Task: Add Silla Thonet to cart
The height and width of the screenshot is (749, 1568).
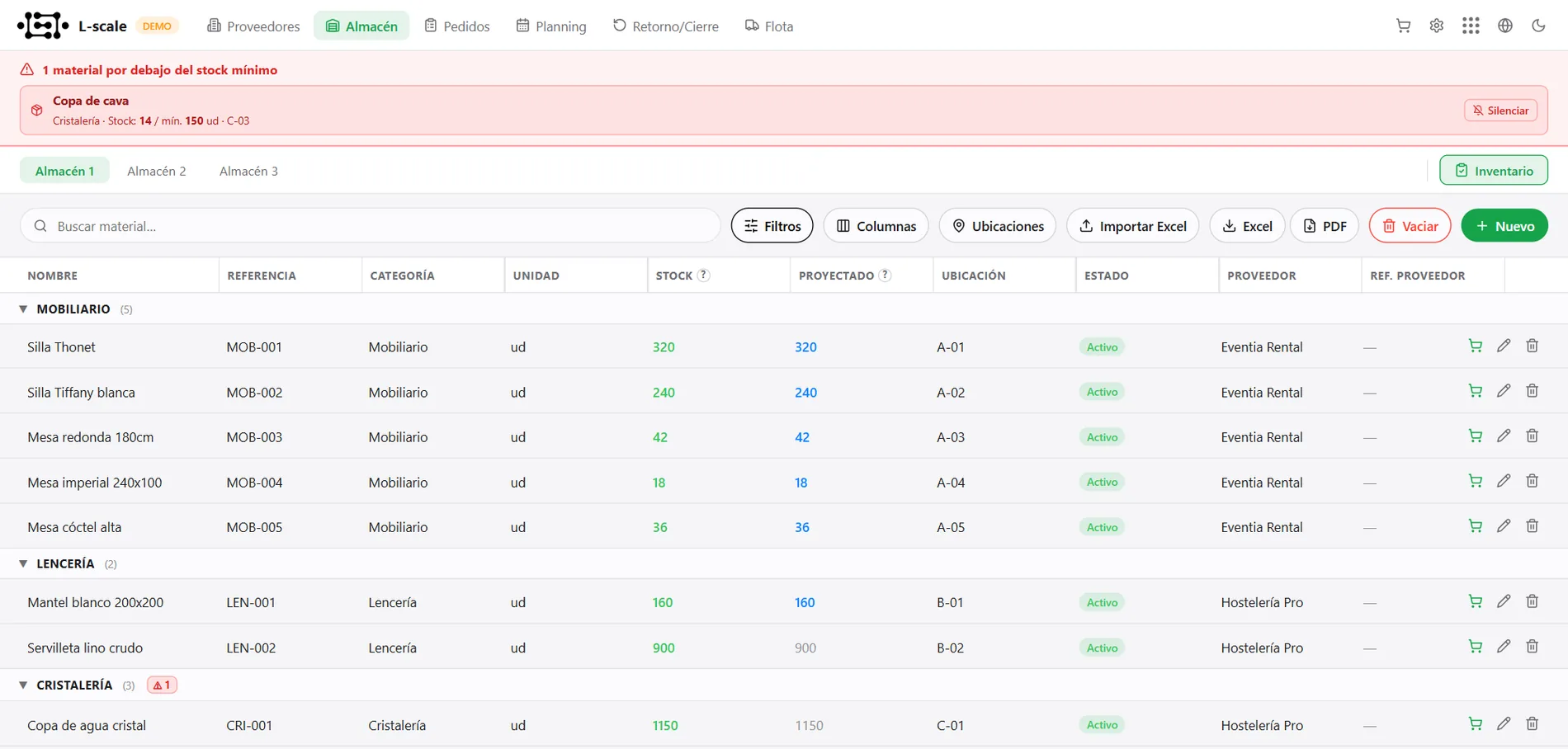Action: point(1476,346)
